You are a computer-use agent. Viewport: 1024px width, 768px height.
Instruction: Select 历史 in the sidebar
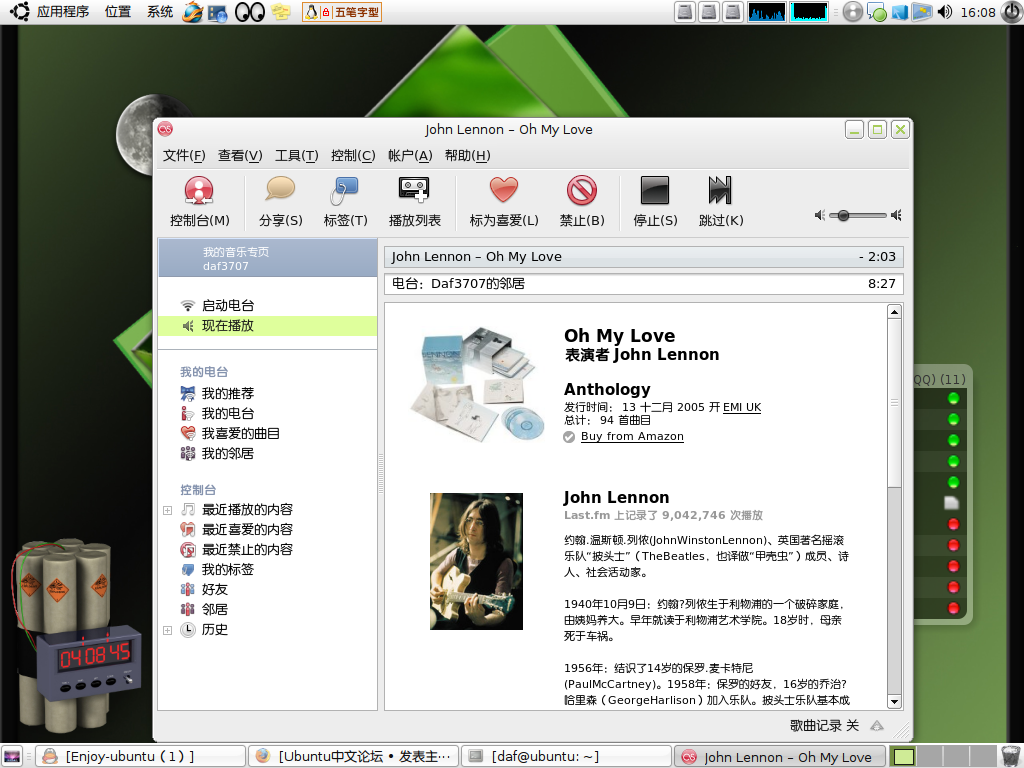(214, 630)
